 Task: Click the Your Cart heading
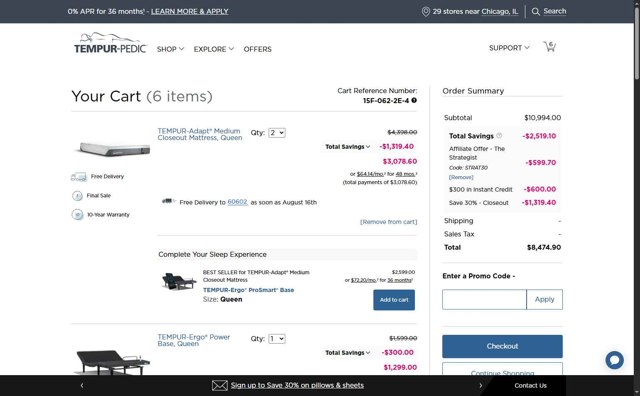(142, 96)
